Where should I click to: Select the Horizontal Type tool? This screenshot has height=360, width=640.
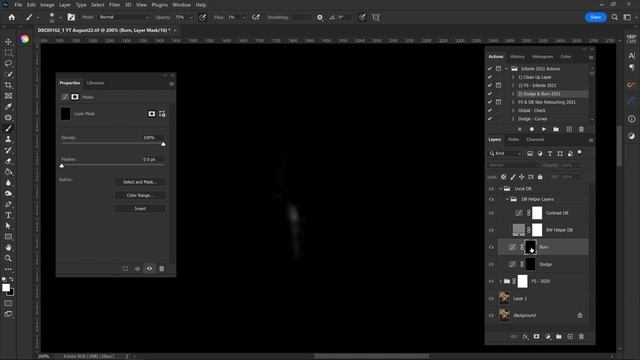tap(8, 215)
